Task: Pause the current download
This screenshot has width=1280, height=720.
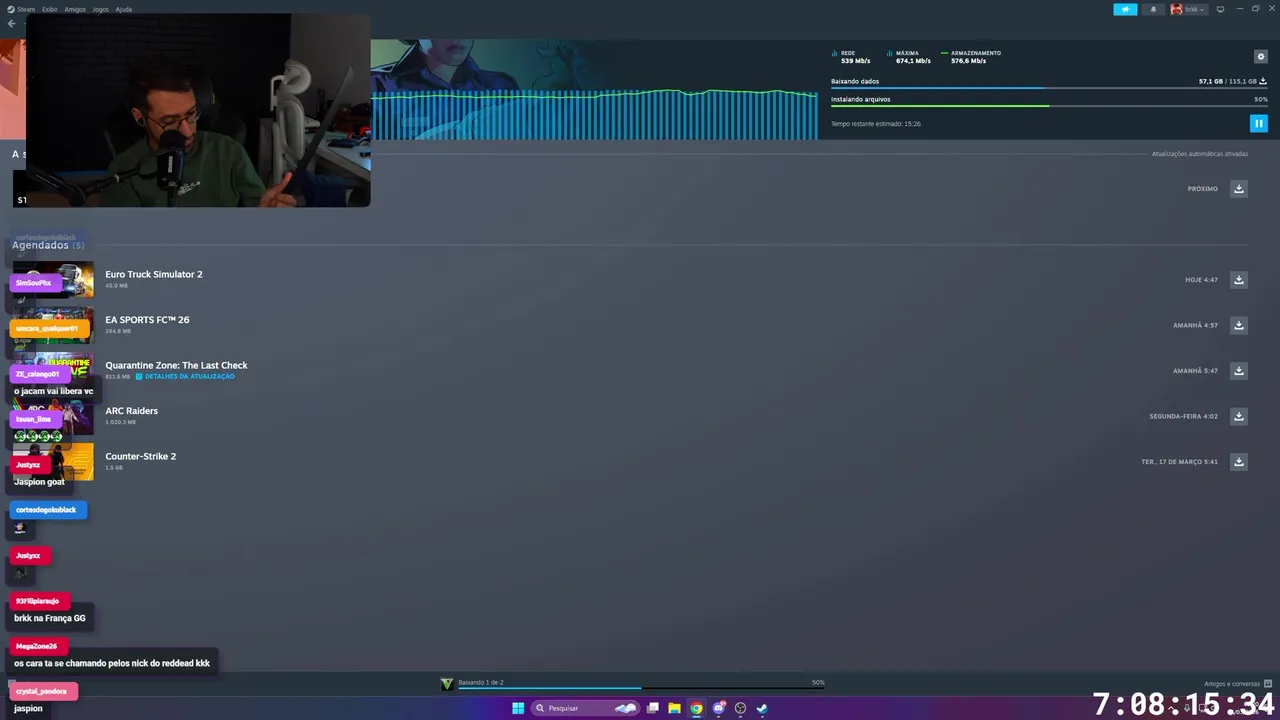Action: click(x=1258, y=123)
